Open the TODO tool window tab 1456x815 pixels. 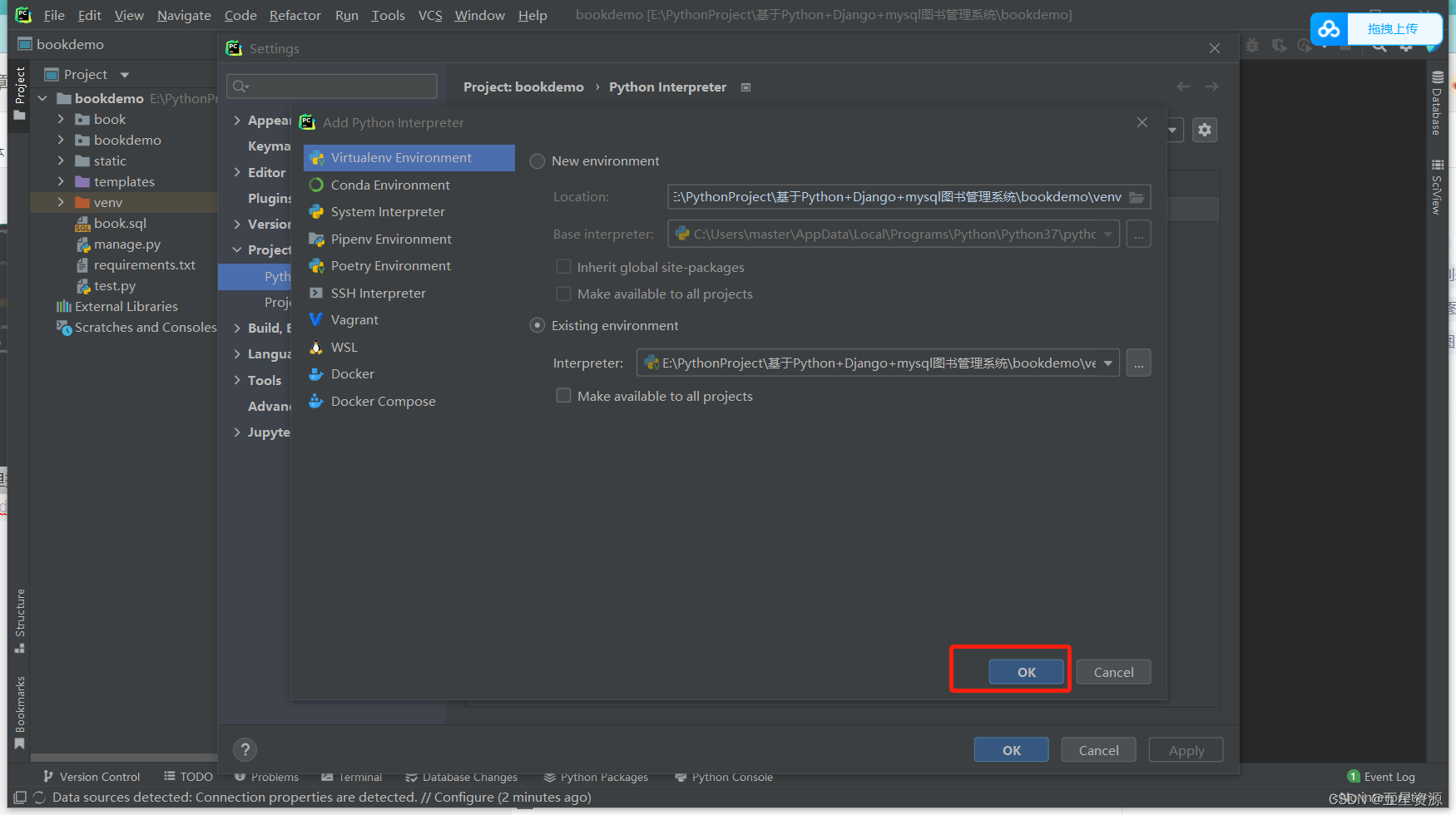click(189, 777)
